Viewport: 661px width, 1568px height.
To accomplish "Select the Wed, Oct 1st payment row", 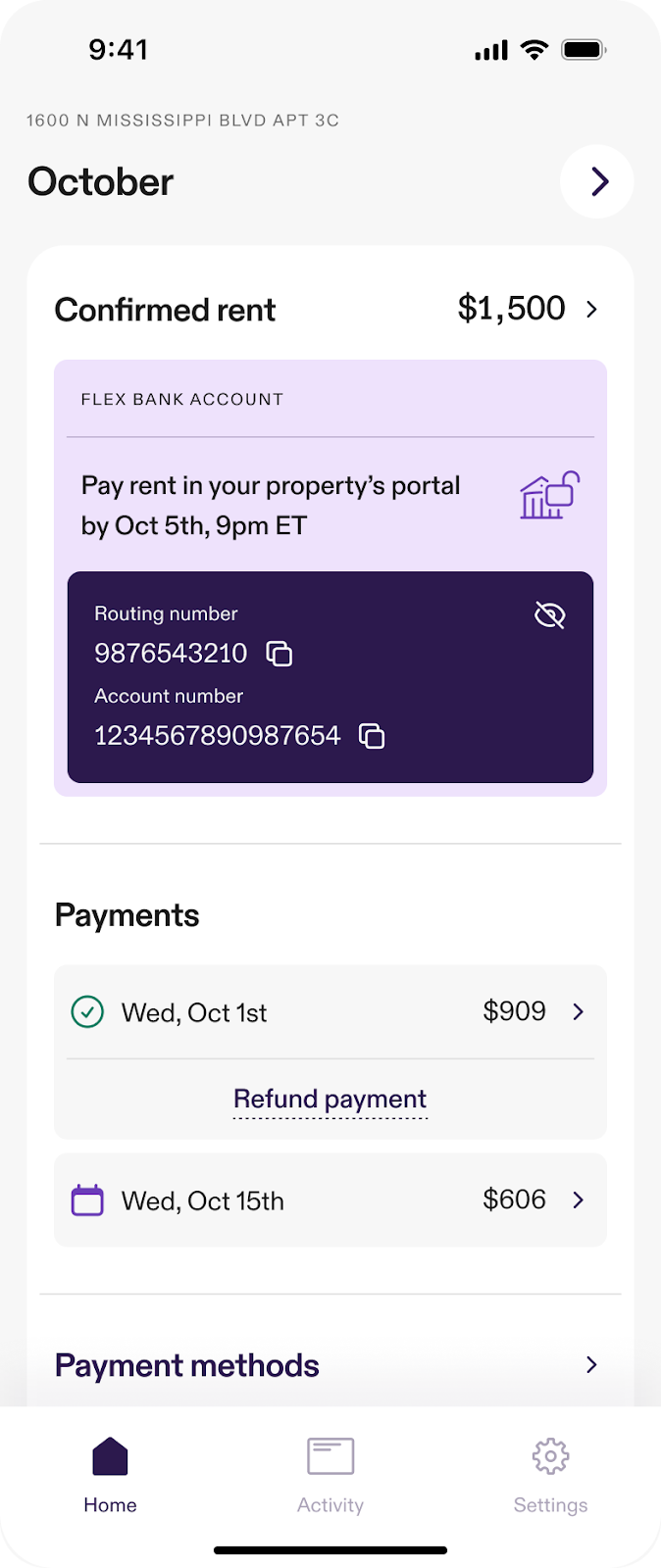I will click(x=330, y=1011).
